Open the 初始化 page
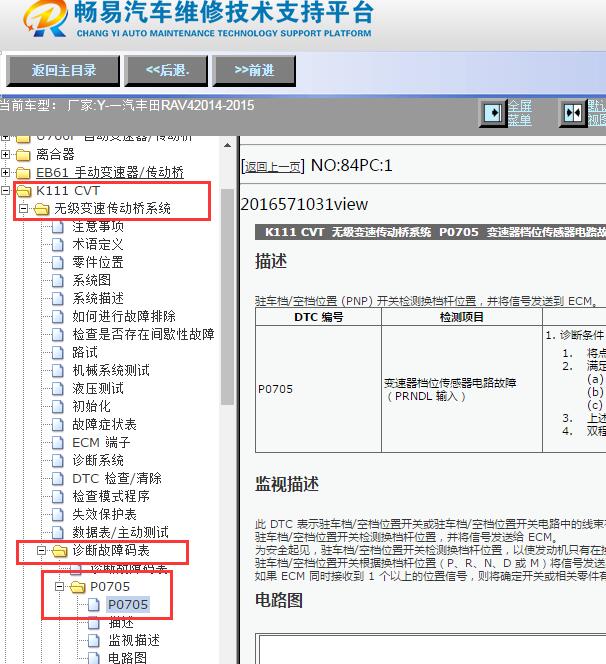606x664 pixels. pyautogui.click(x=91, y=407)
